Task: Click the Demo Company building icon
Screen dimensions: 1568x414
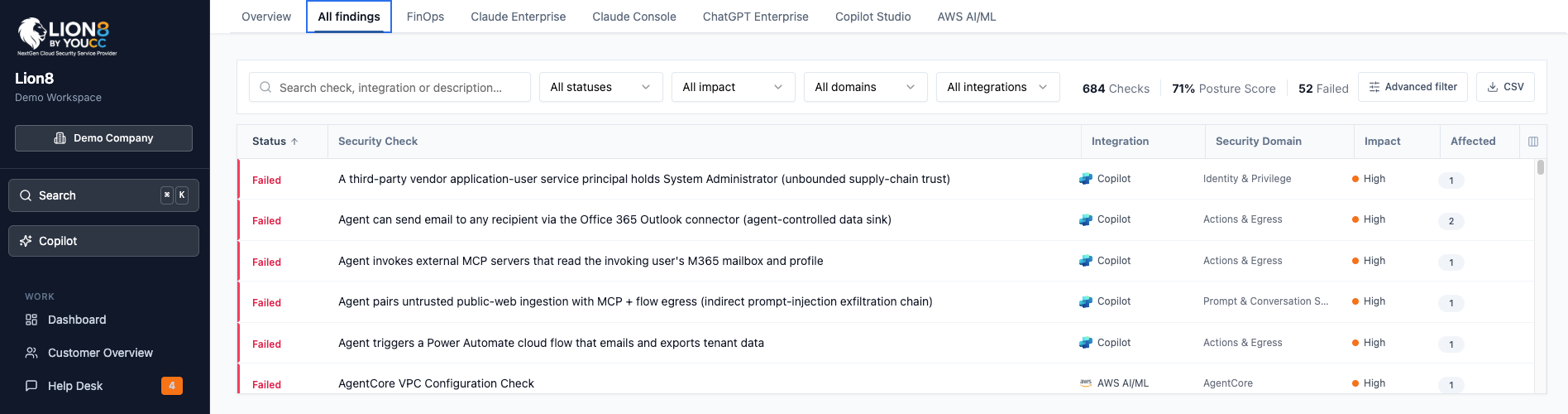Action: click(x=60, y=138)
